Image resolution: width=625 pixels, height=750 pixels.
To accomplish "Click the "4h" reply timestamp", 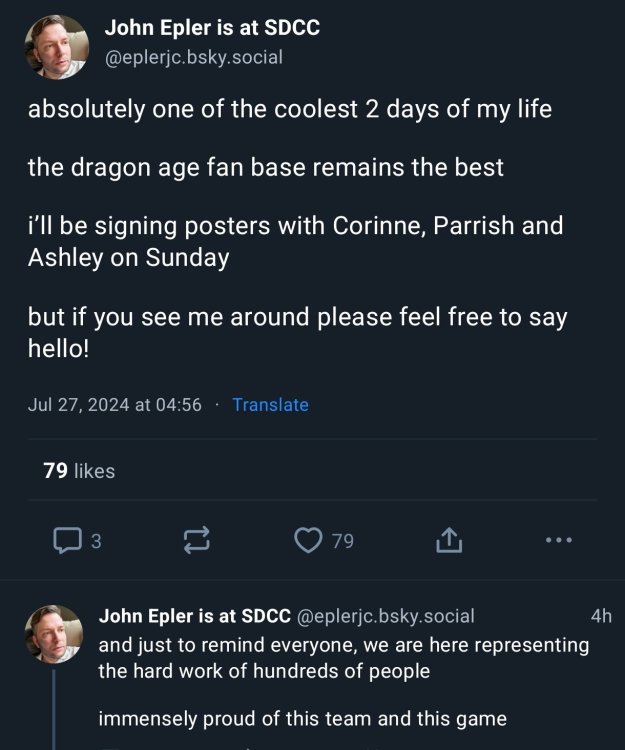I will (601, 616).
